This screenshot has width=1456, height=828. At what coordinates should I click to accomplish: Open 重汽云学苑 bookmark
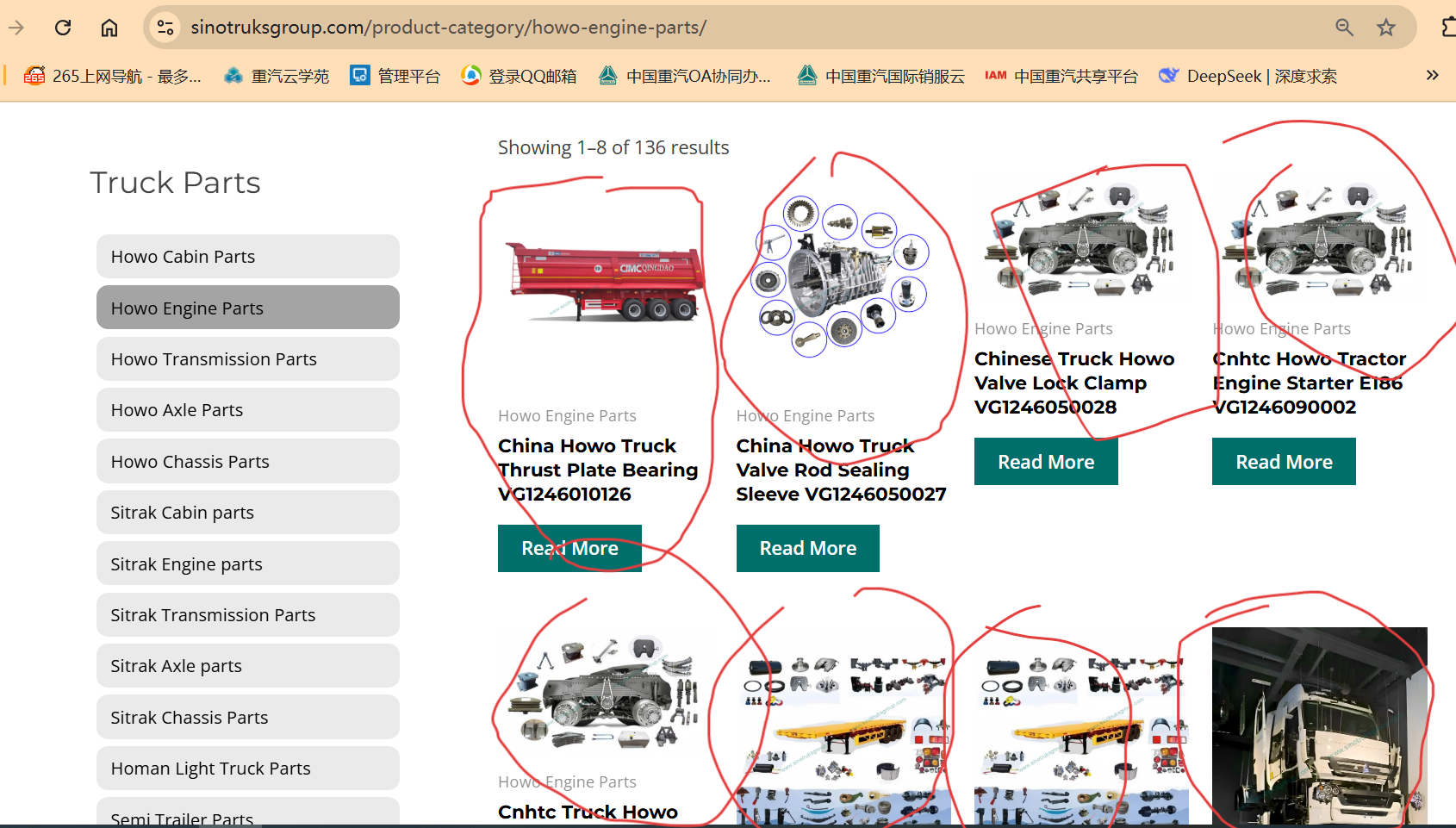click(x=277, y=76)
